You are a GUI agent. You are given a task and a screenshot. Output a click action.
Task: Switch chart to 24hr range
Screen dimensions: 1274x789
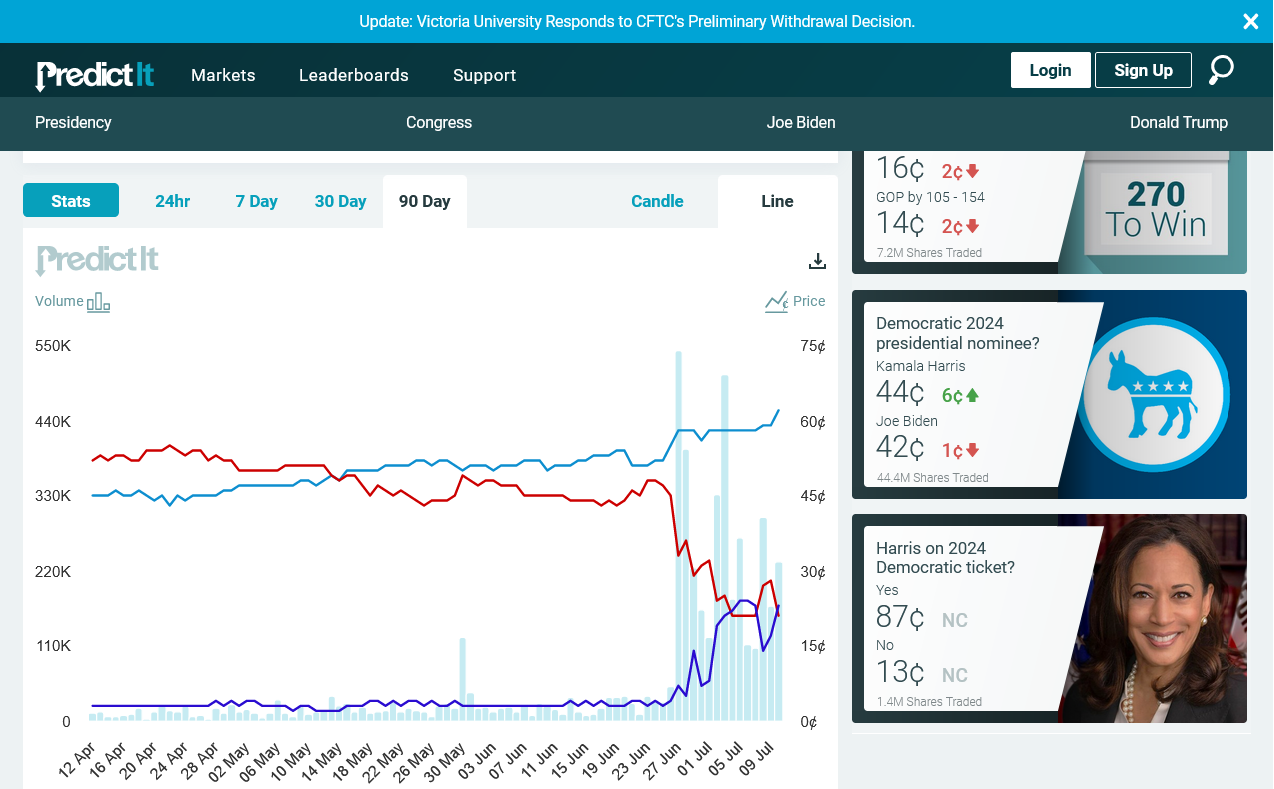pyautogui.click(x=172, y=201)
